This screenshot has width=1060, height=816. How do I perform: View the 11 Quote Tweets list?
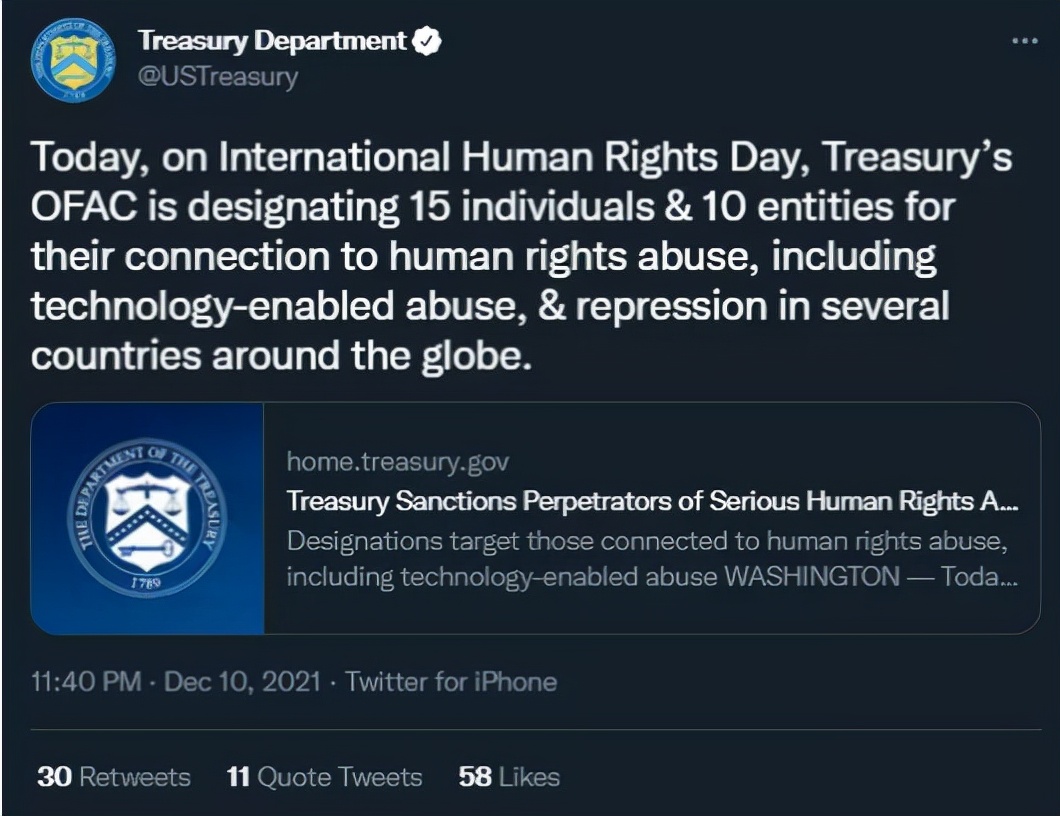point(325,777)
